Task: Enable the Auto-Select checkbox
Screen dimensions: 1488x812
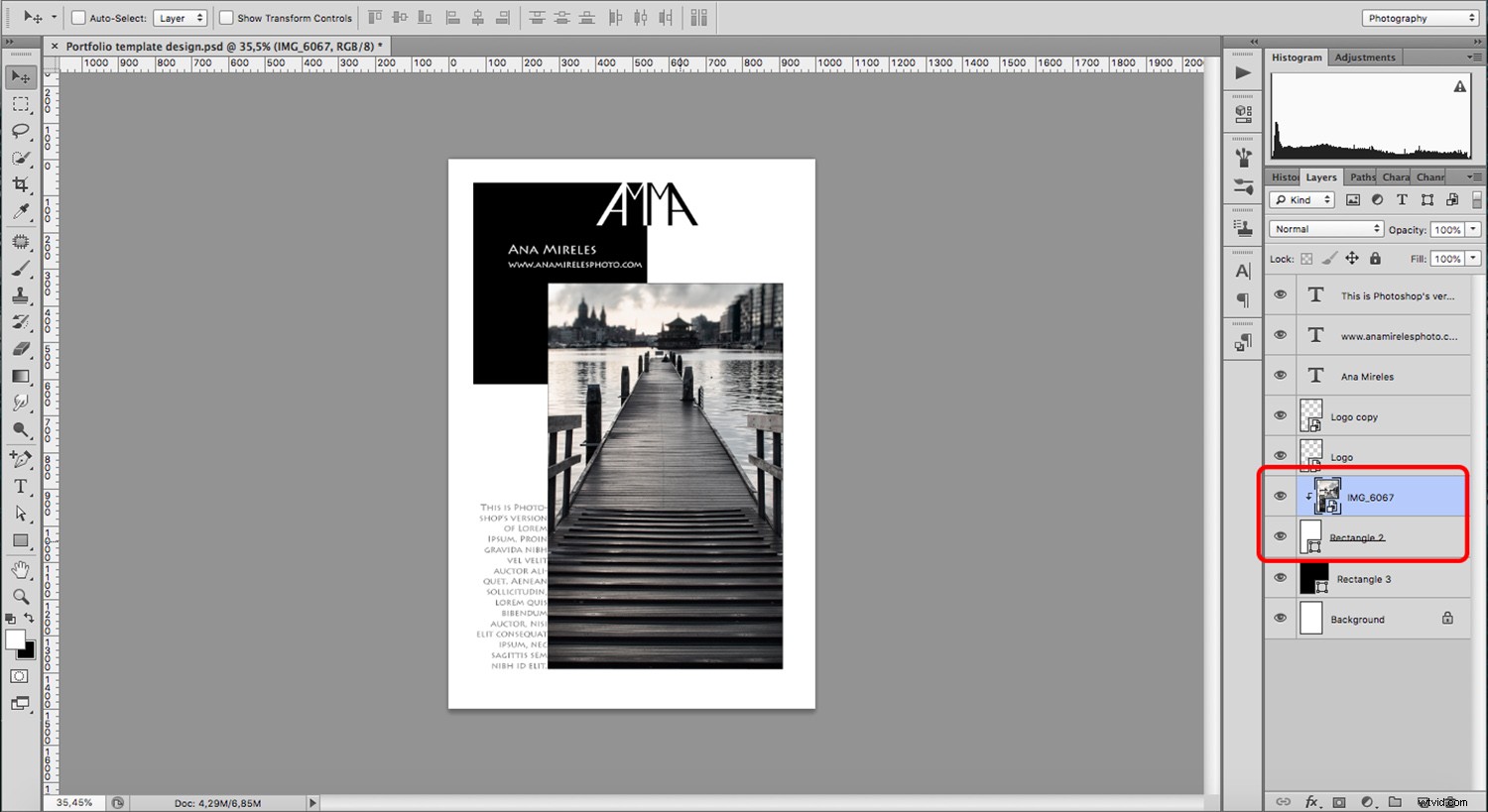Action: 76,17
